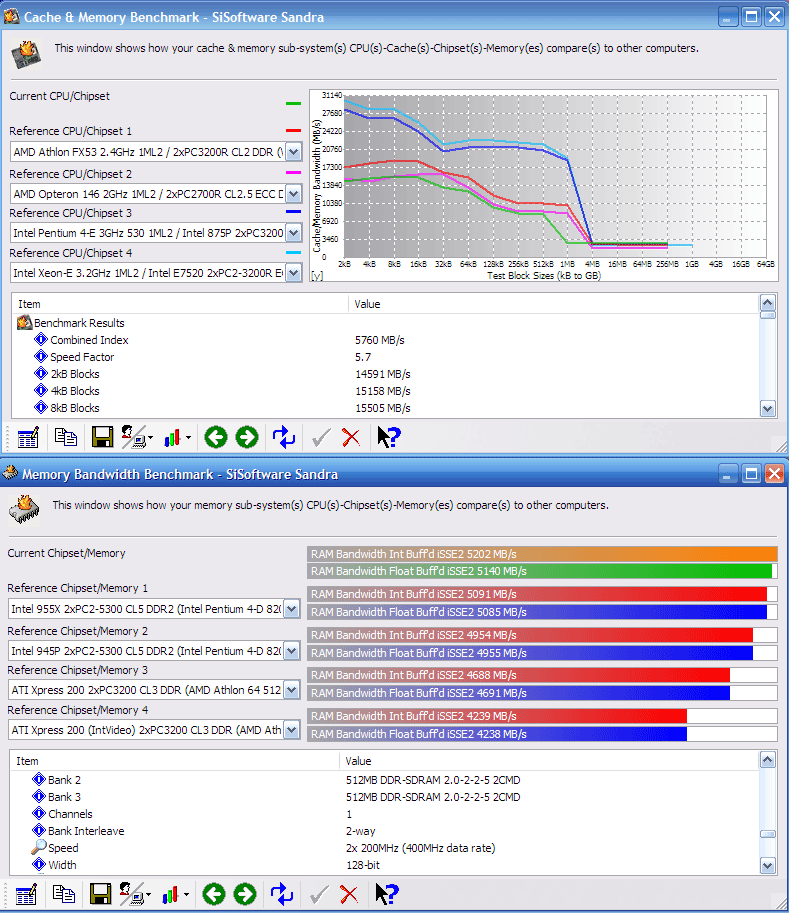The image size is (789, 913).
Task: Click the [y] axis toggle below the chart
Action: [x=317, y=275]
